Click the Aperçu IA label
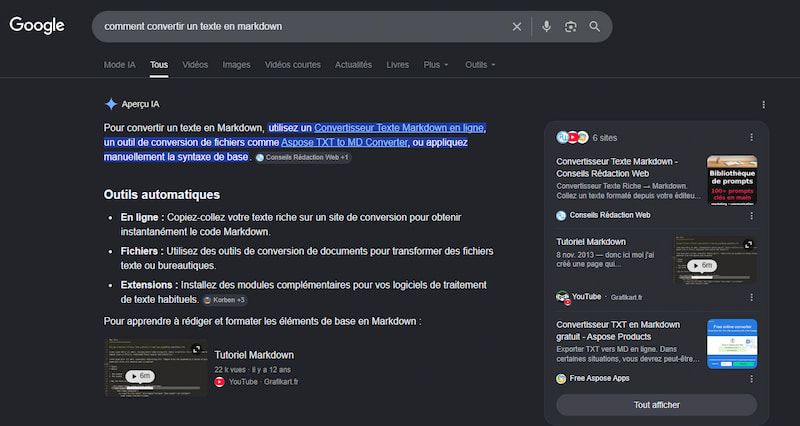The width and height of the screenshot is (800, 426). click(140, 104)
